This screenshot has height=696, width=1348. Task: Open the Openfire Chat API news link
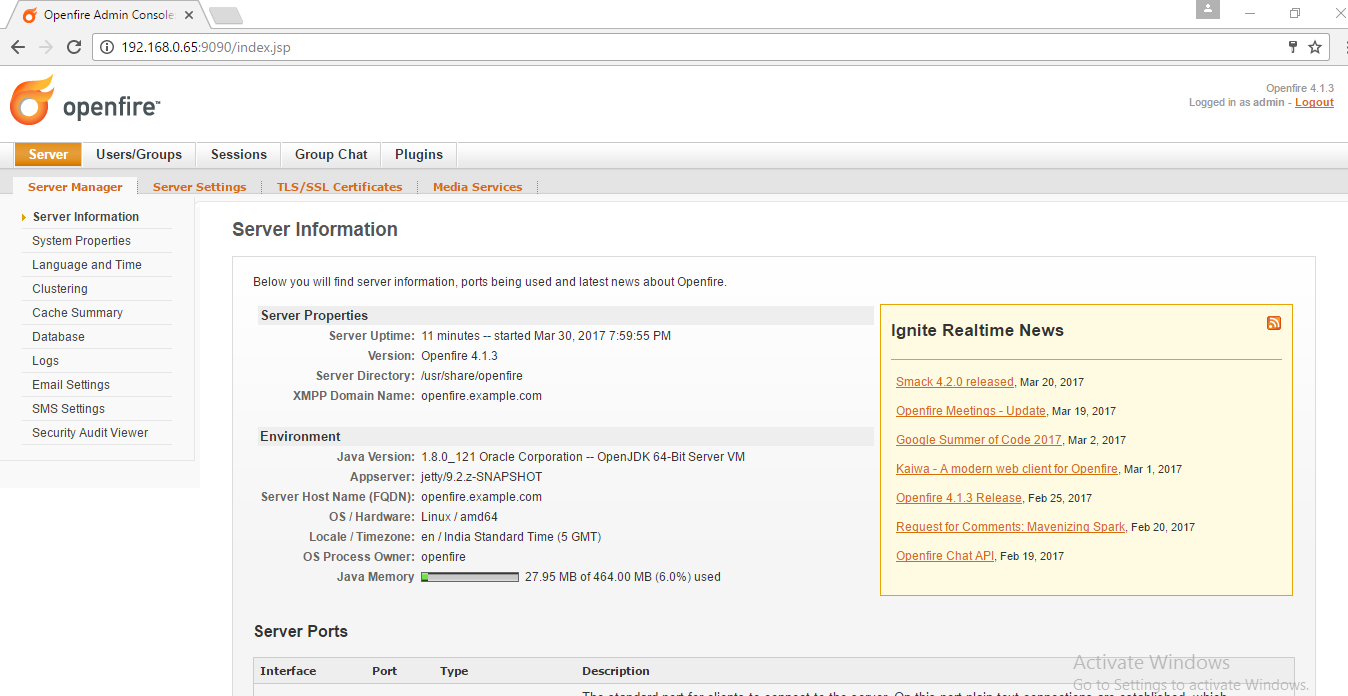[945, 556]
